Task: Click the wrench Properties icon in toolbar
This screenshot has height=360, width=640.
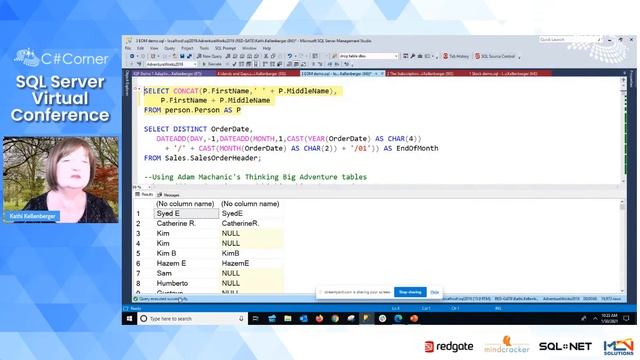Action: (x=413, y=56)
